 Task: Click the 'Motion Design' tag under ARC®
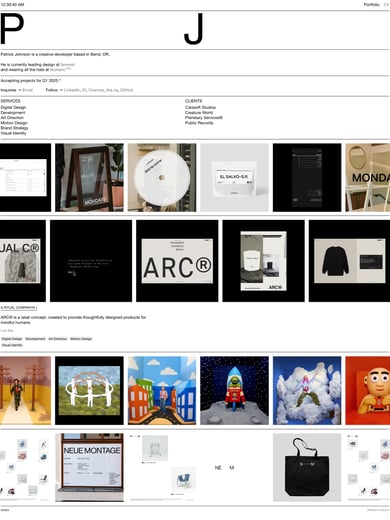pyautogui.click(x=81, y=339)
